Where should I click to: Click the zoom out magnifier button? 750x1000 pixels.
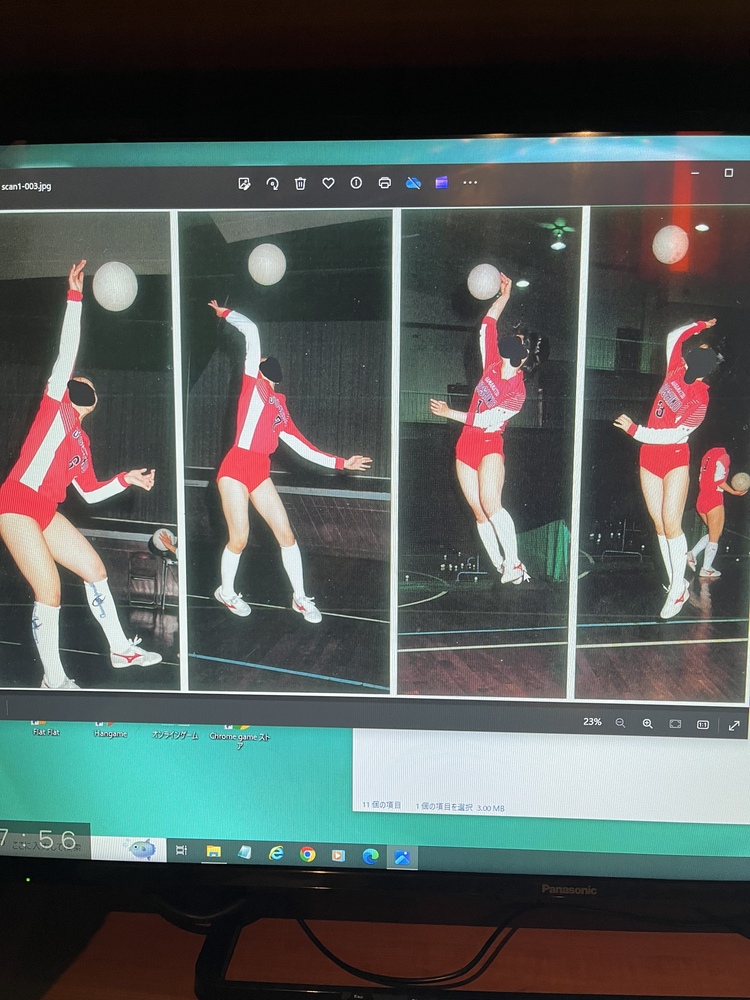[x=620, y=723]
